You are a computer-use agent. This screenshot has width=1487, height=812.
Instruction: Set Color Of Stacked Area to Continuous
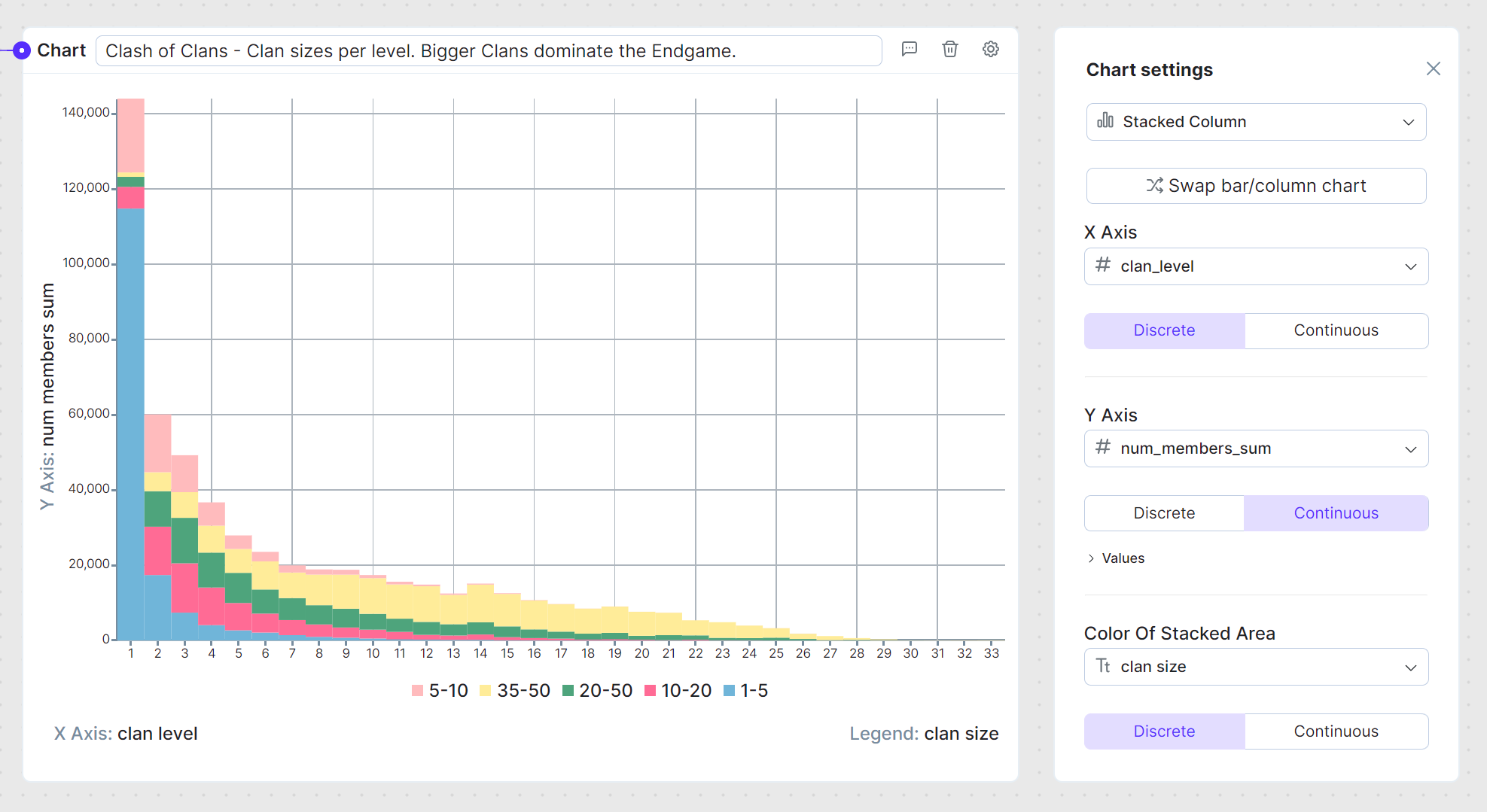pos(1336,731)
